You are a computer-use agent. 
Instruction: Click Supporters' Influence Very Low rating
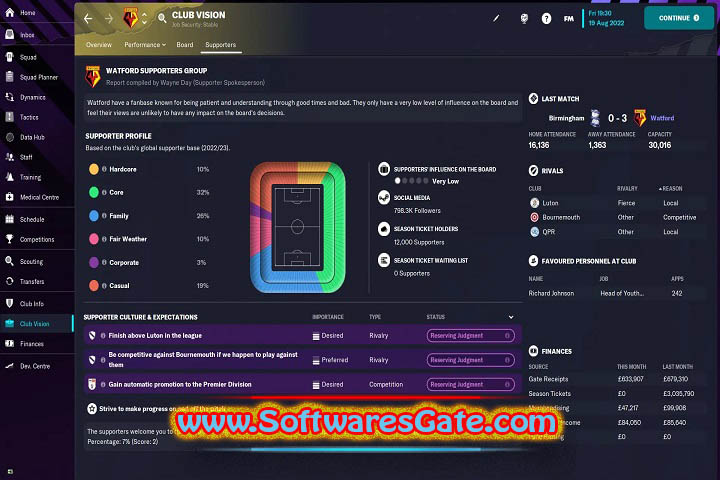[427, 181]
